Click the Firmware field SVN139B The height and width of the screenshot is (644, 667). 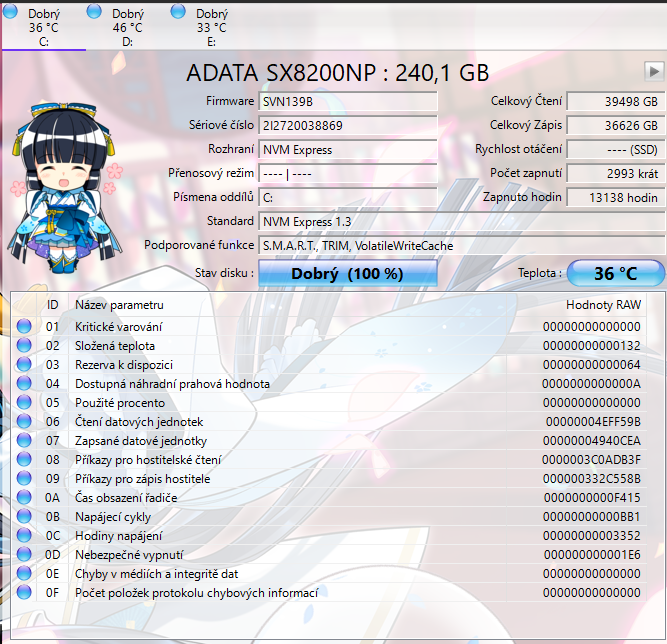click(348, 102)
